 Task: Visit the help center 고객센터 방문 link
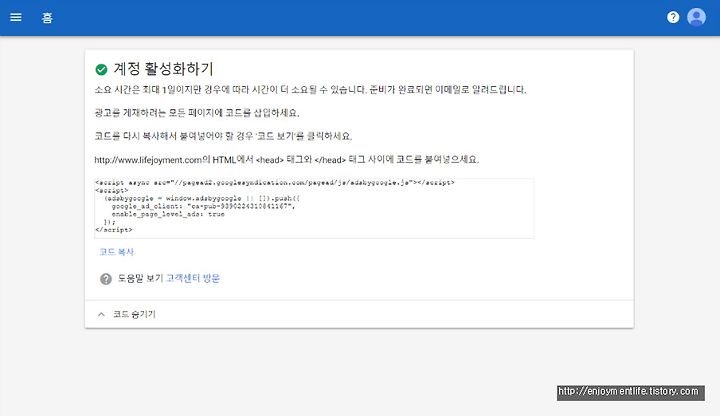(x=193, y=278)
